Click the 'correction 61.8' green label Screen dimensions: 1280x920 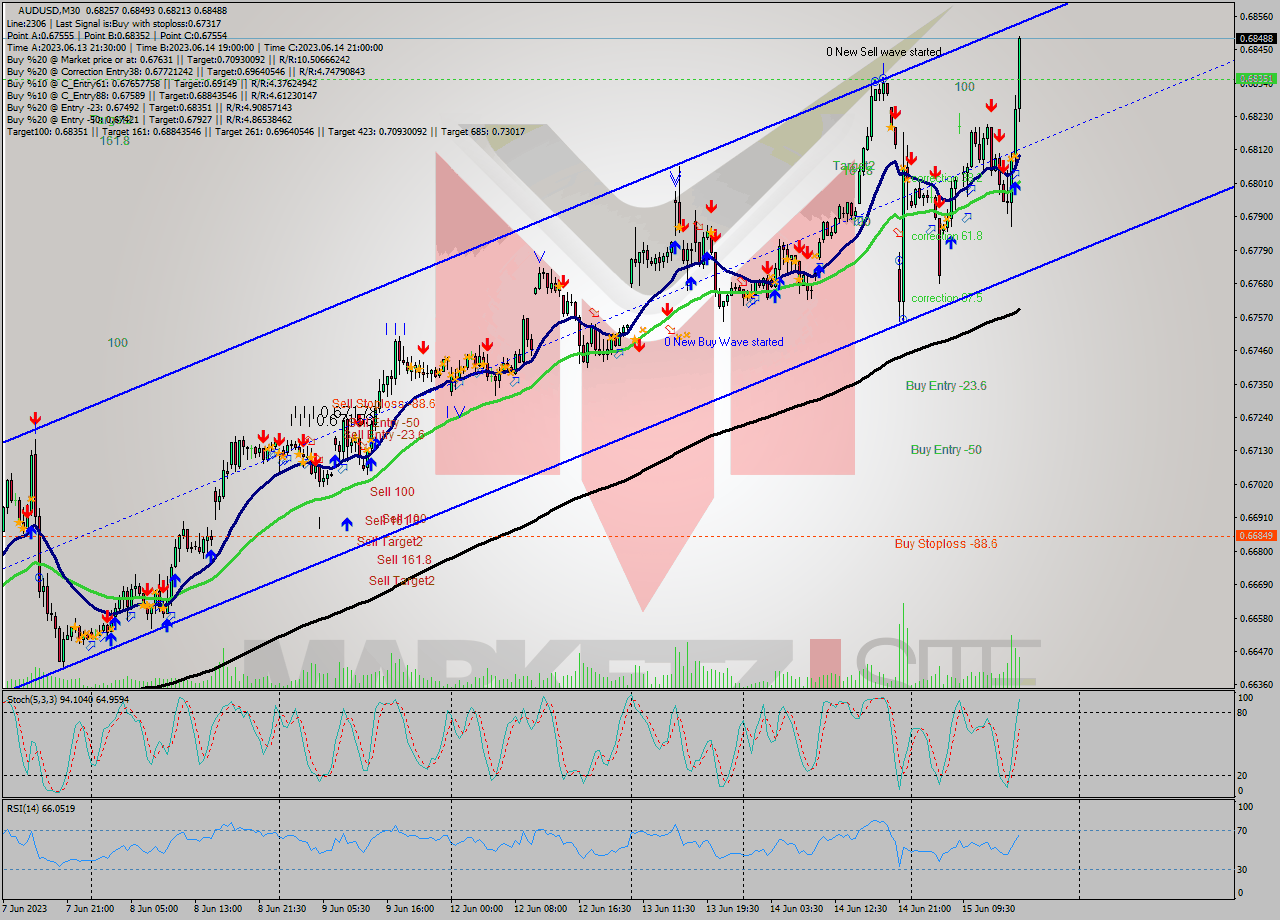click(946, 236)
